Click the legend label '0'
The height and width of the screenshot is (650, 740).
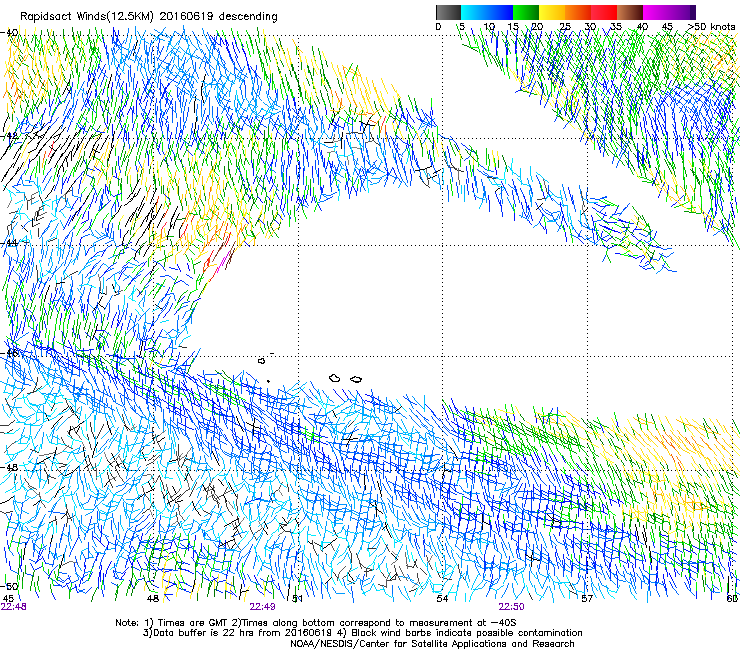pos(438,27)
